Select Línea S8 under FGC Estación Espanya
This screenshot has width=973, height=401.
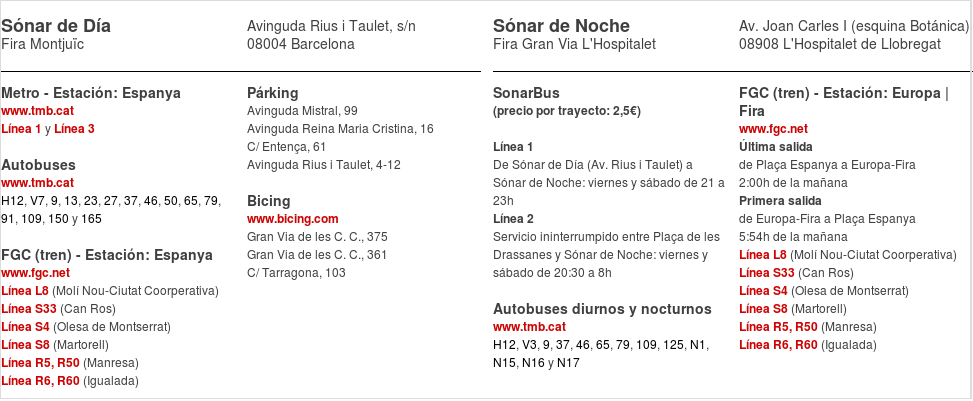pyautogui.click(x=26, y=345)
